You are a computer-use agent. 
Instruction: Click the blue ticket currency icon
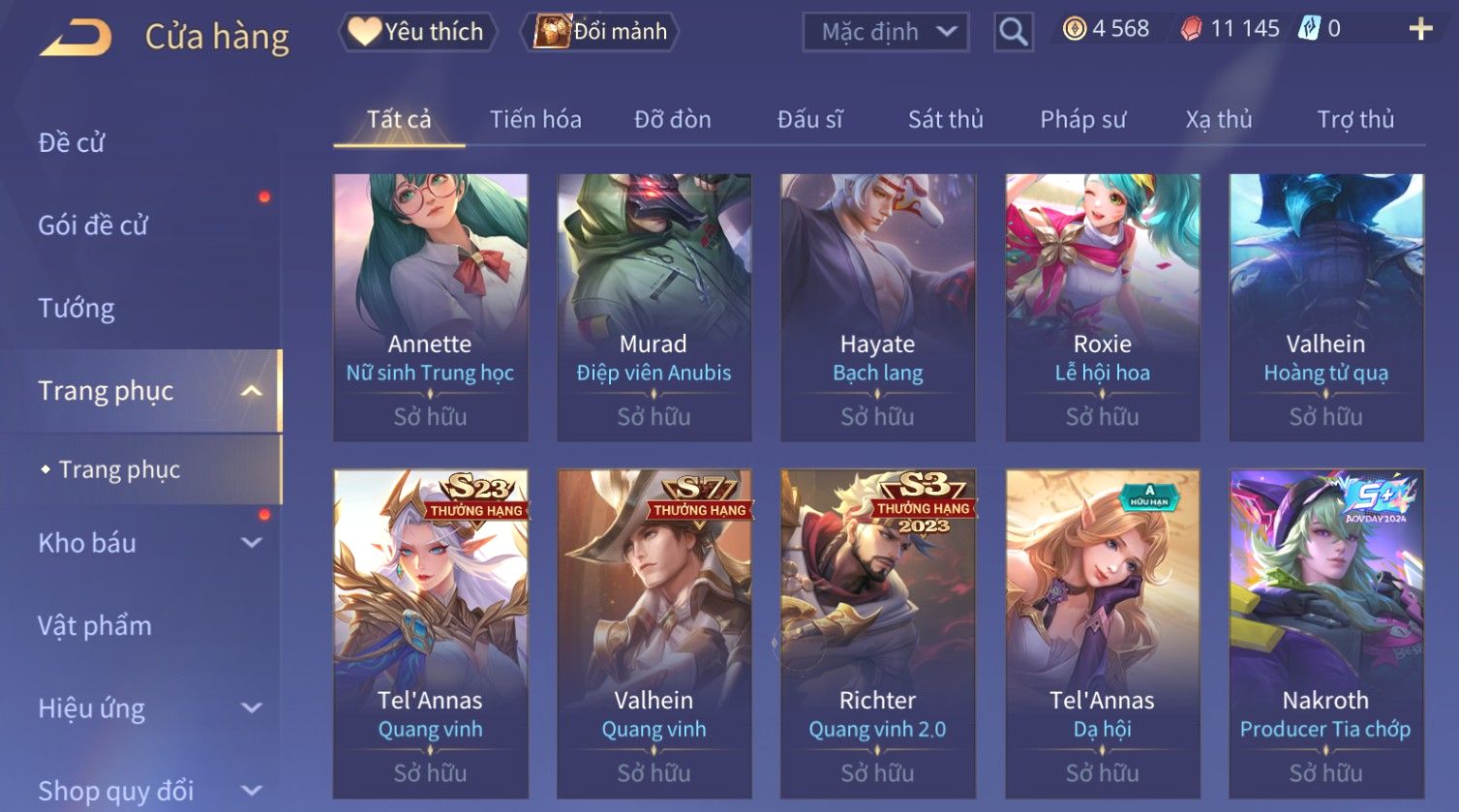click(1309, 29)
